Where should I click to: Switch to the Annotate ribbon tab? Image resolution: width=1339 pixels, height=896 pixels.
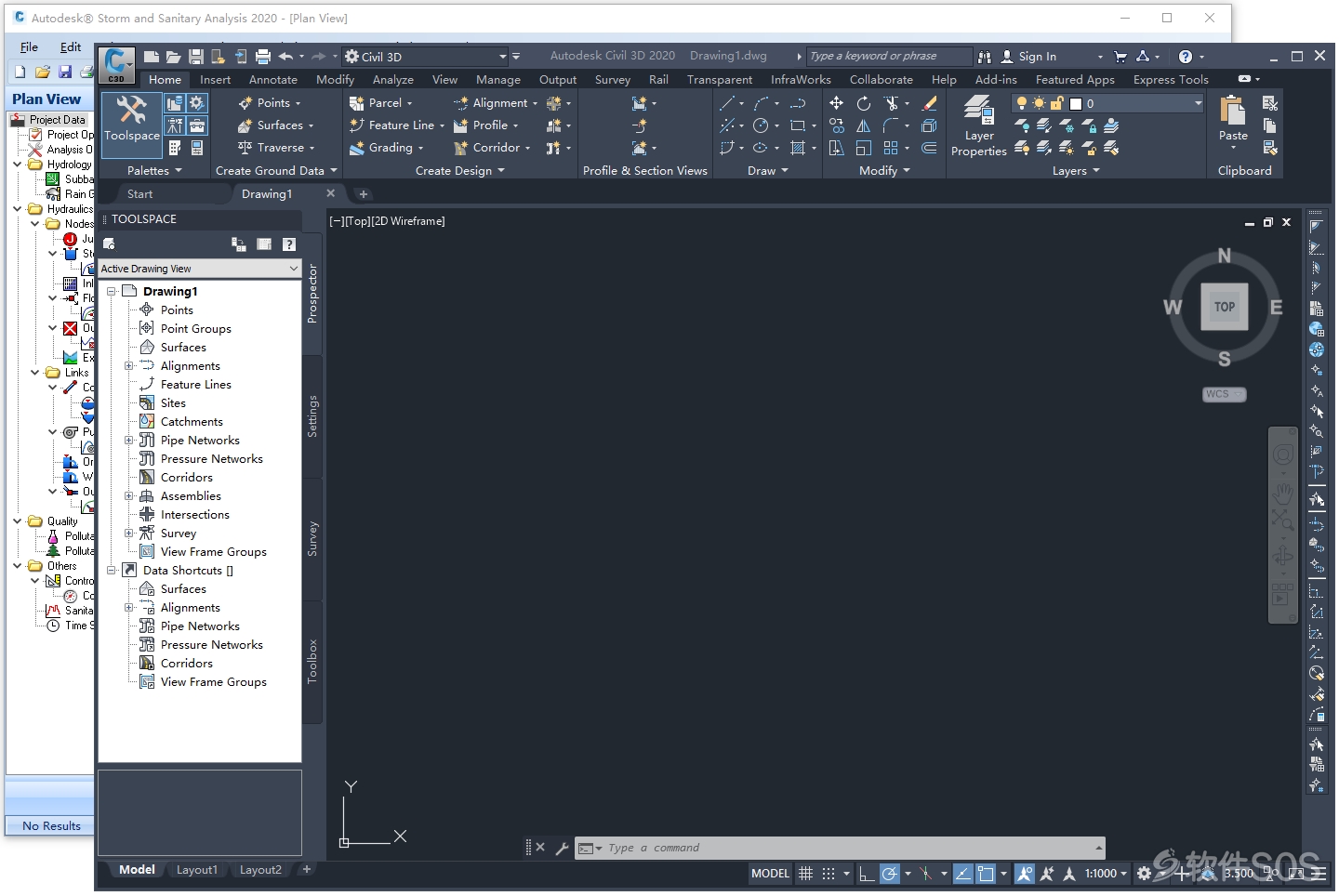point(273,80)
